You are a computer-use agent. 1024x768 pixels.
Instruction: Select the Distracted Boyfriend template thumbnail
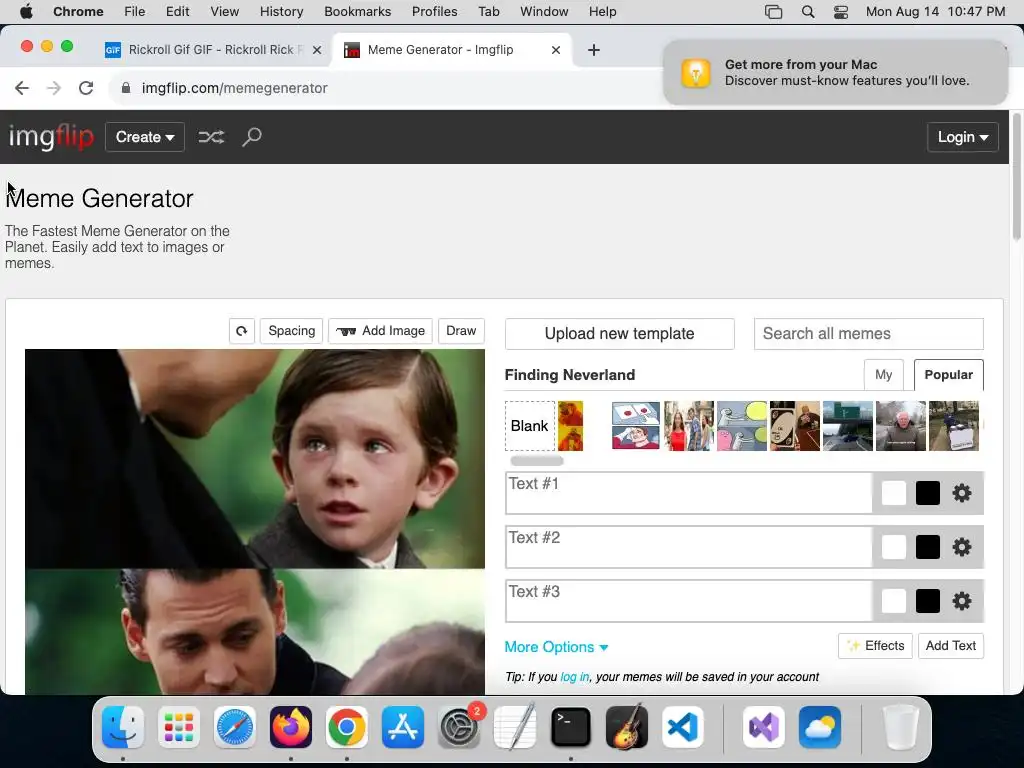[x=688, y=426]
